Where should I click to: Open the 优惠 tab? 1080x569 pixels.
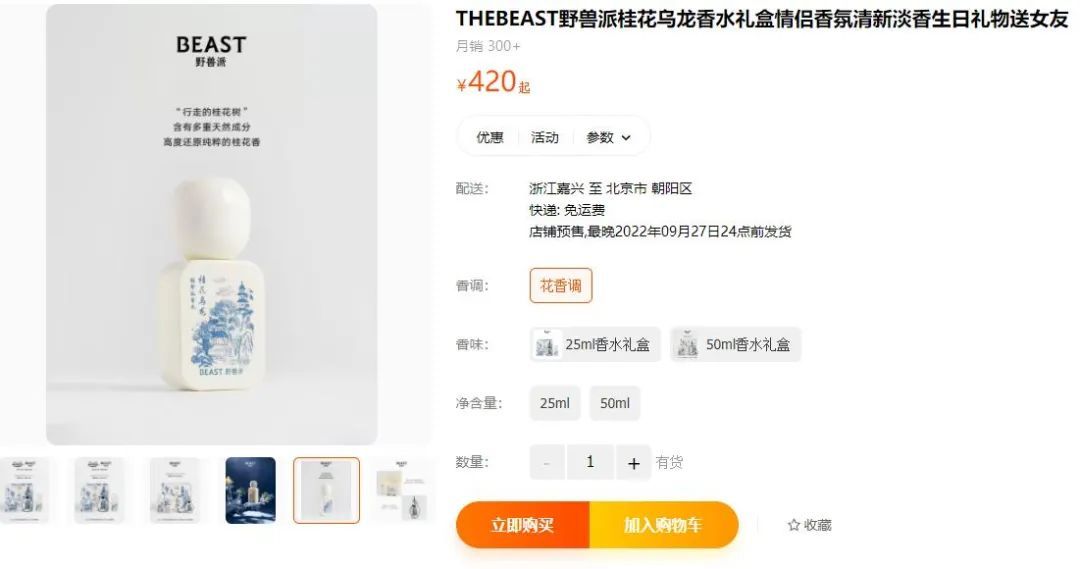490,137
